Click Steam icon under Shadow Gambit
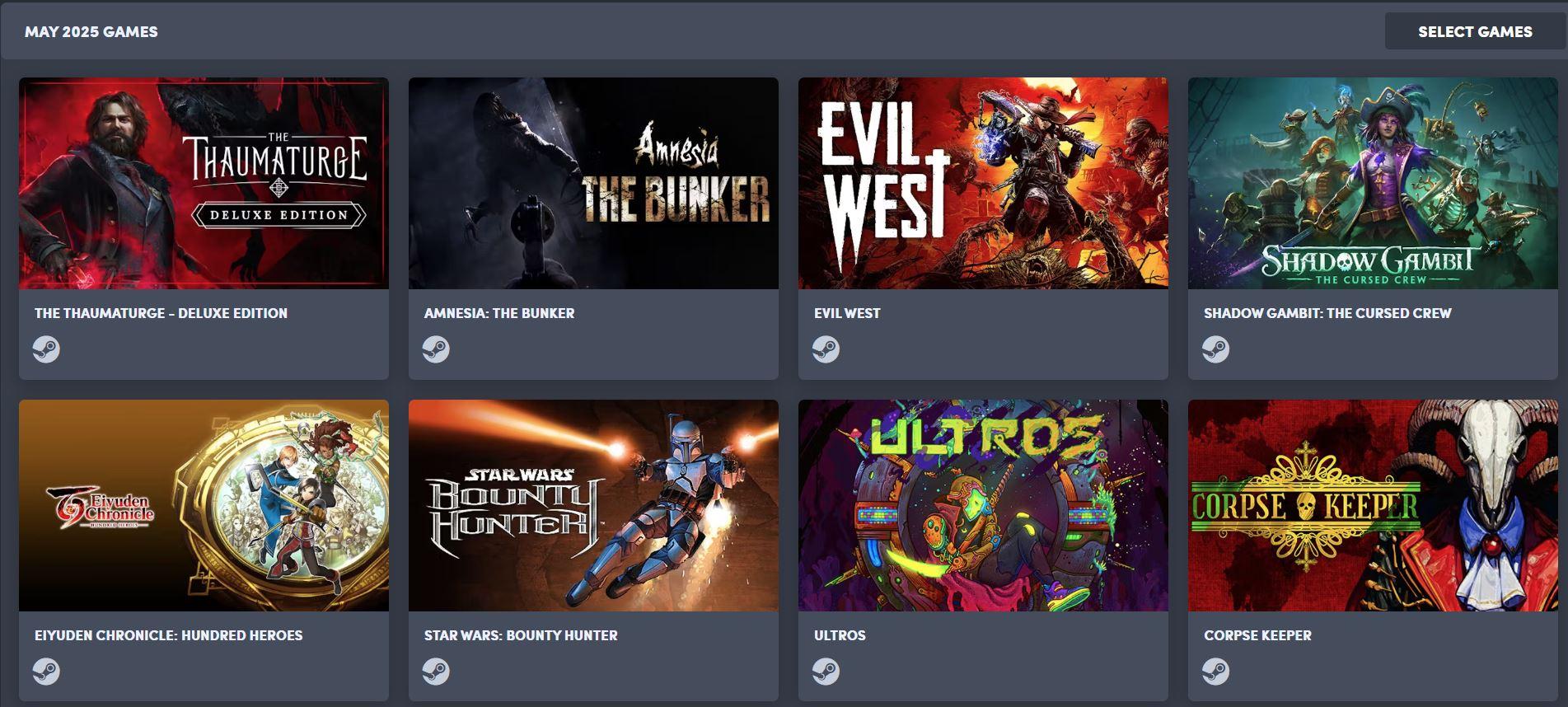The width and height of the screenshot is (1568, 707). coord(1215,349)
